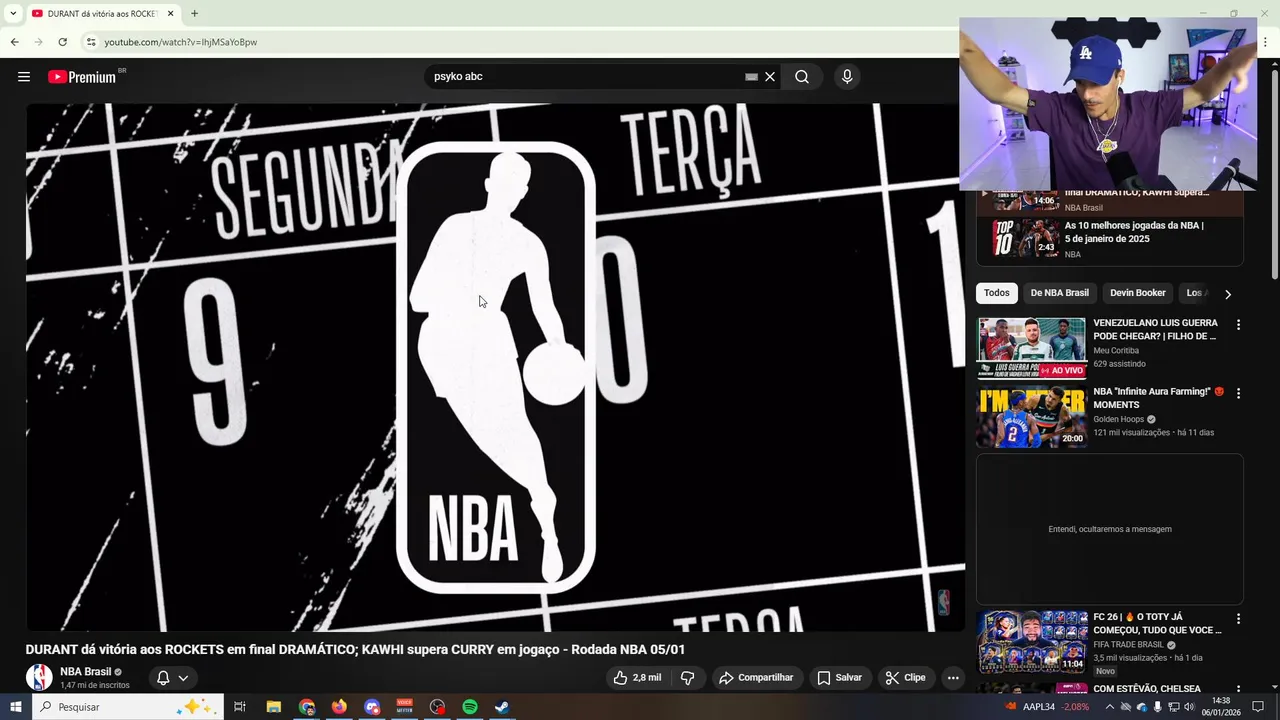
Task: Open As 10 melhores jogadas playlist item
Action: coord(1110,239)
